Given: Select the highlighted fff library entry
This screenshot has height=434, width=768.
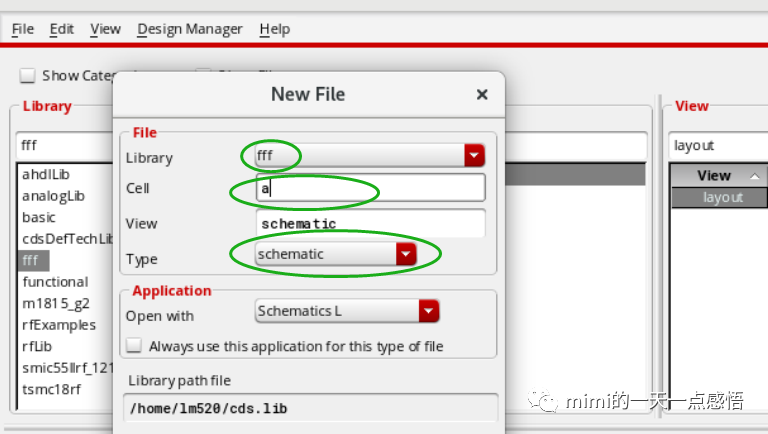Looking at the screenshot, I should tap(32, 260).
